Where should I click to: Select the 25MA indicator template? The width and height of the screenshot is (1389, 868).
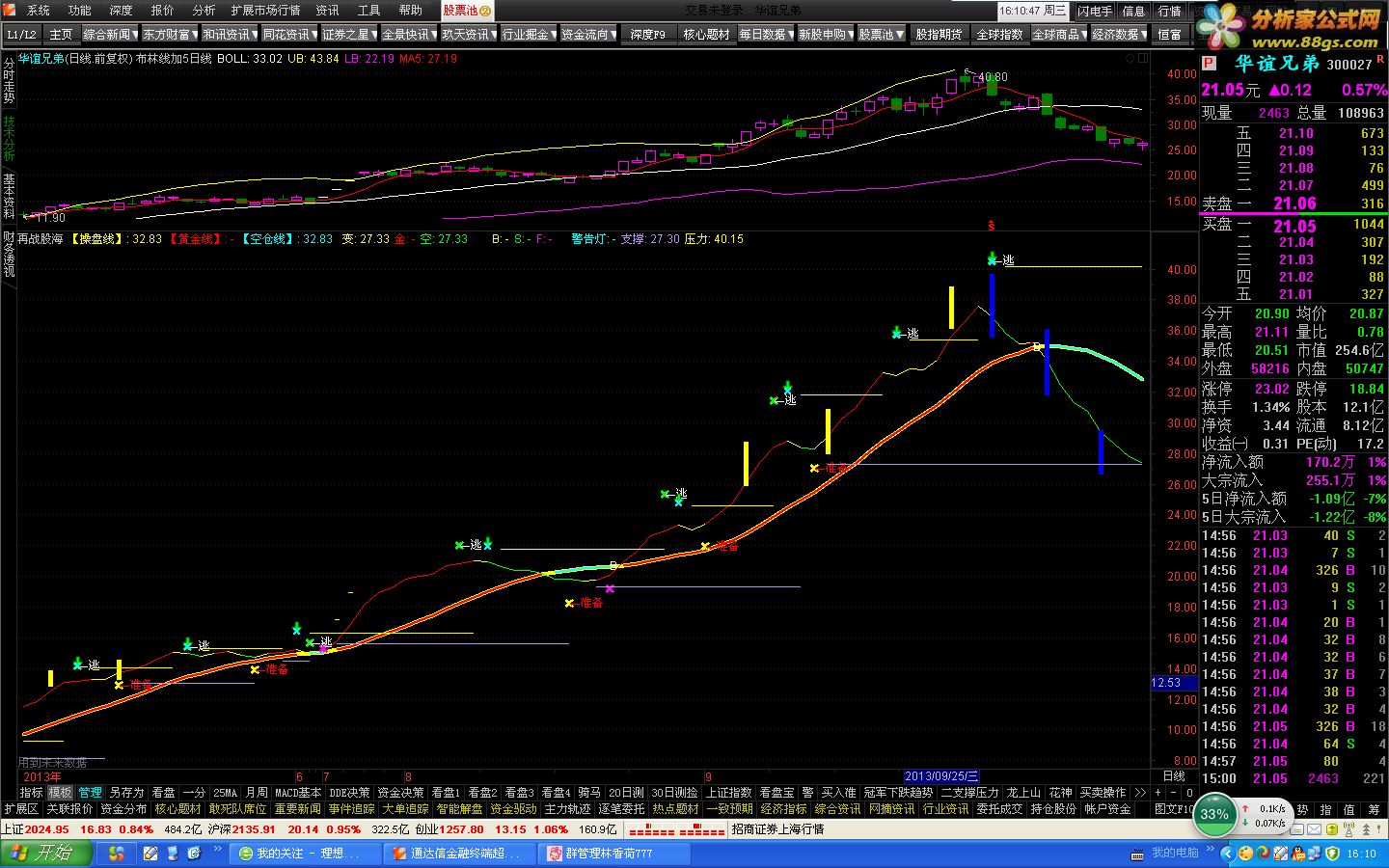click(x=225, y=793)
